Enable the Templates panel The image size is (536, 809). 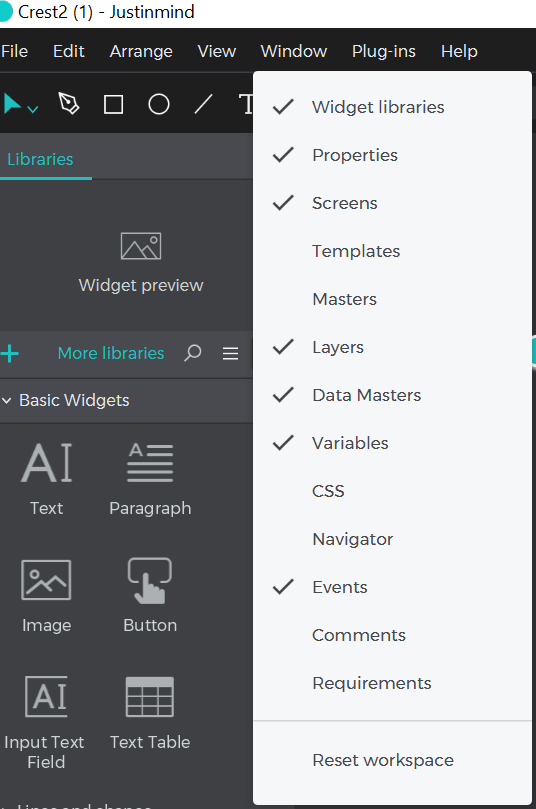tap(392, 251)
